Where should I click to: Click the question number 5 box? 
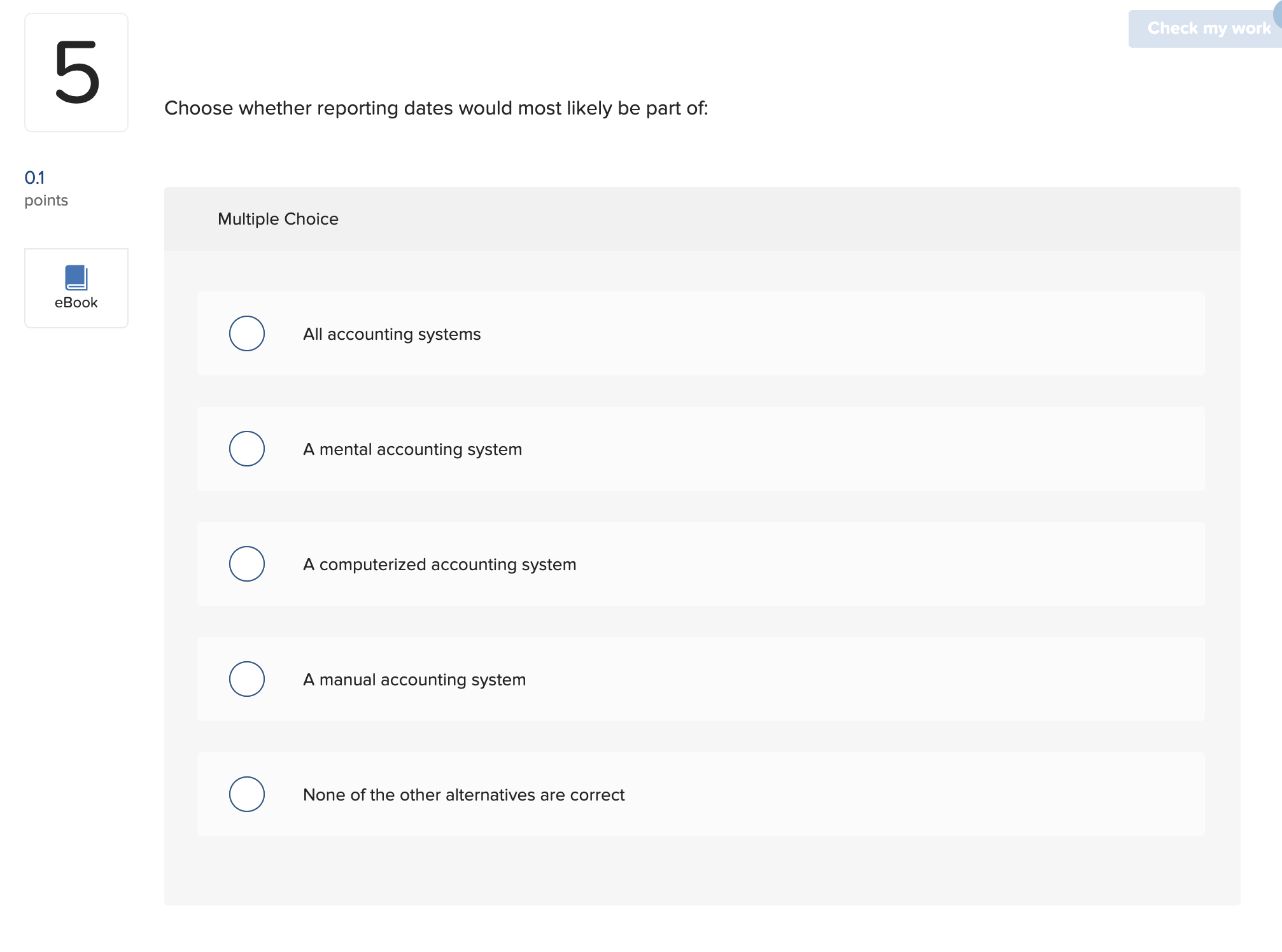click(76, 70)
